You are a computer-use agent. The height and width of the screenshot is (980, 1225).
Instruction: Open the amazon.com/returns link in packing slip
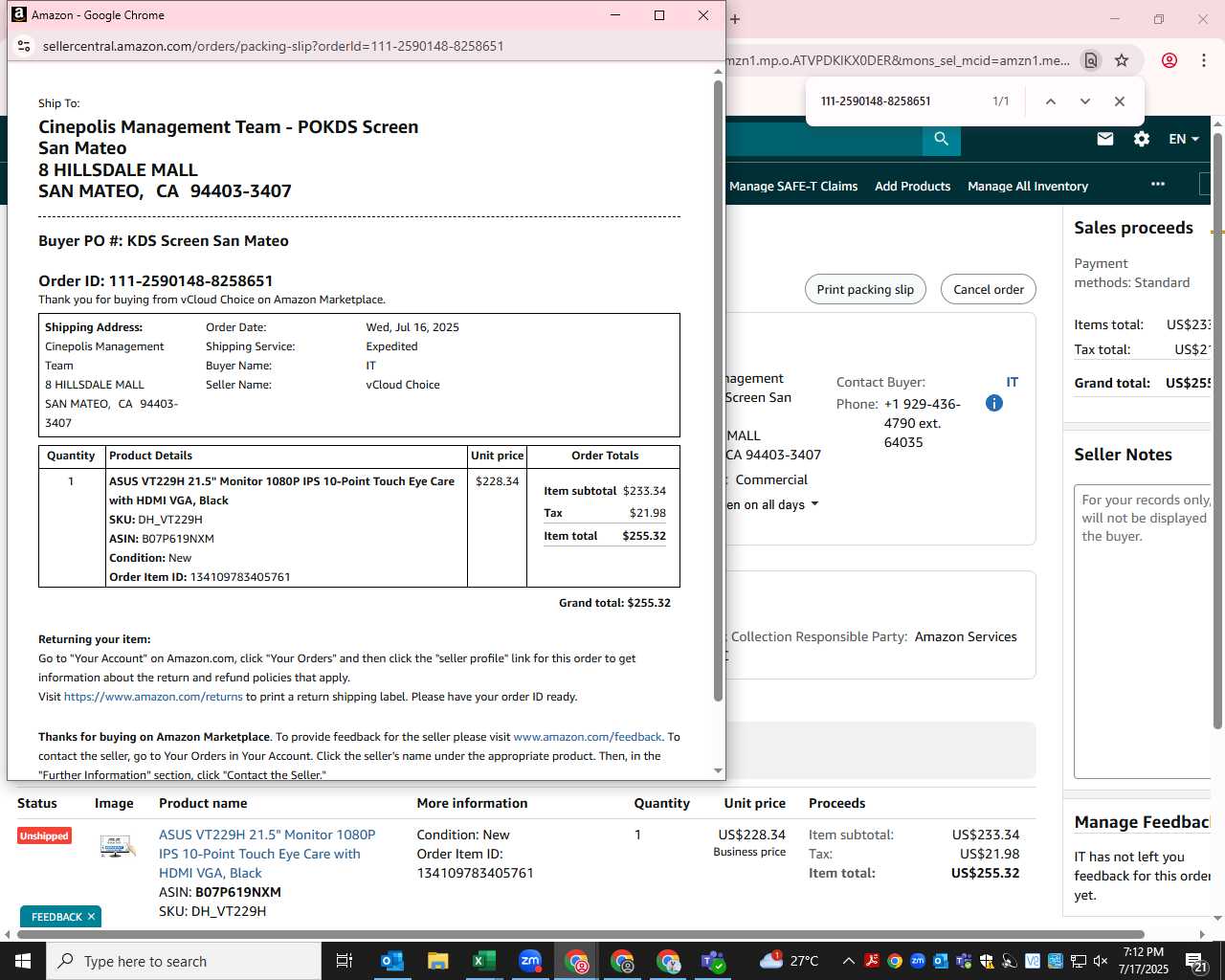(x=153, y=697)
